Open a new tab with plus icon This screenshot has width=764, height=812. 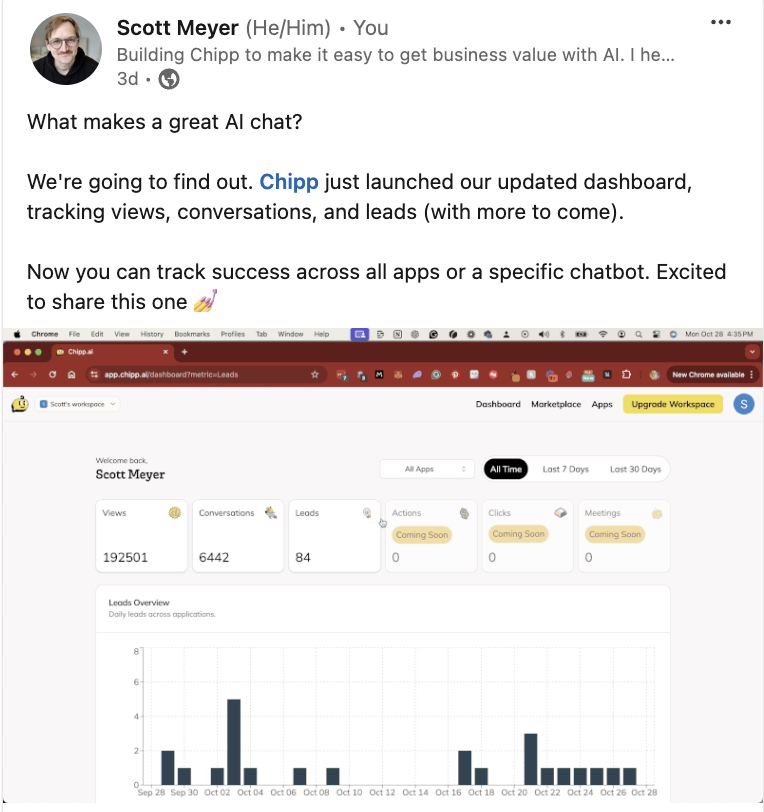184,352
